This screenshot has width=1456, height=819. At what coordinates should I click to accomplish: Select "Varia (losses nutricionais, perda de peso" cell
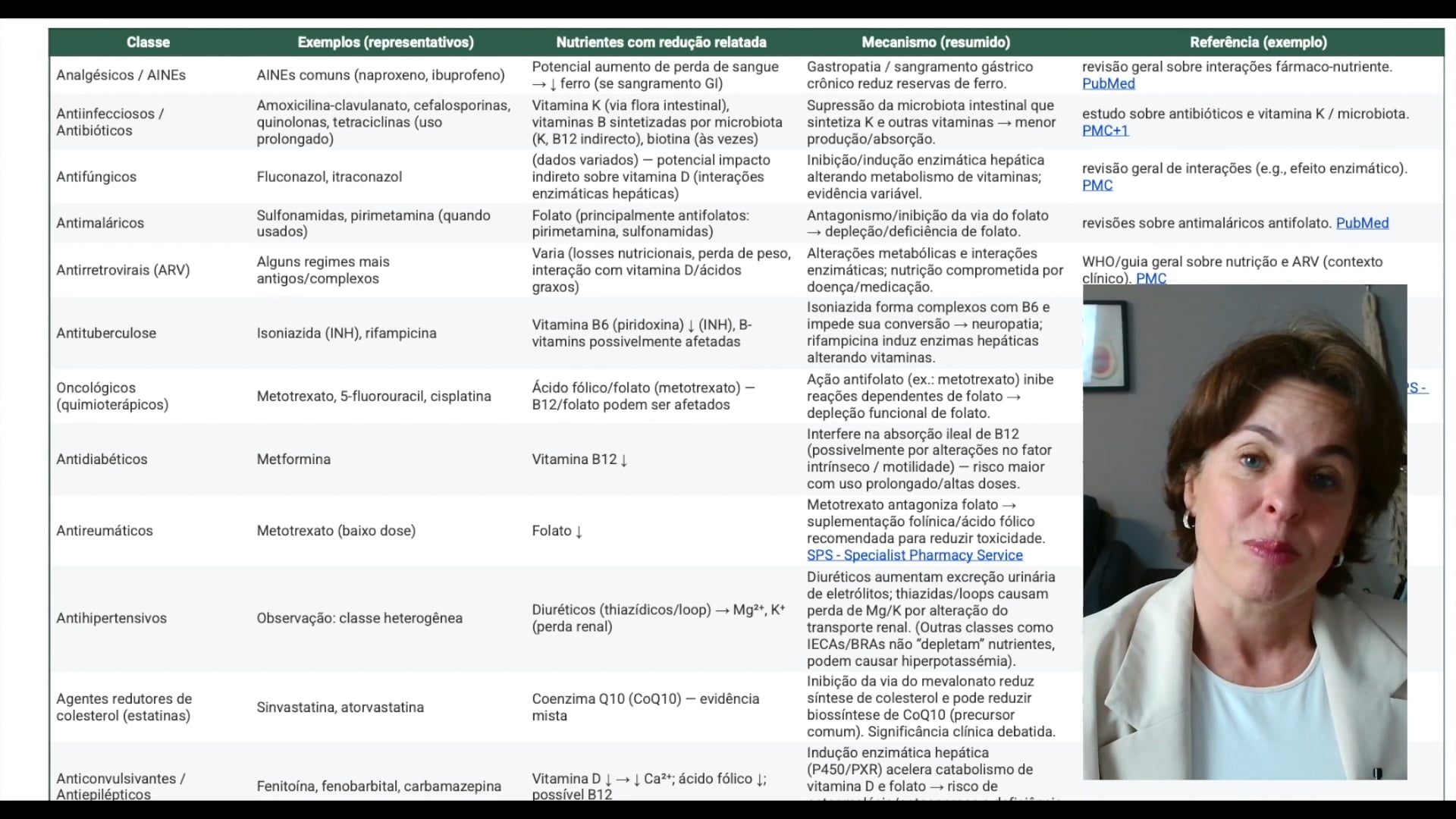point(661,270)
